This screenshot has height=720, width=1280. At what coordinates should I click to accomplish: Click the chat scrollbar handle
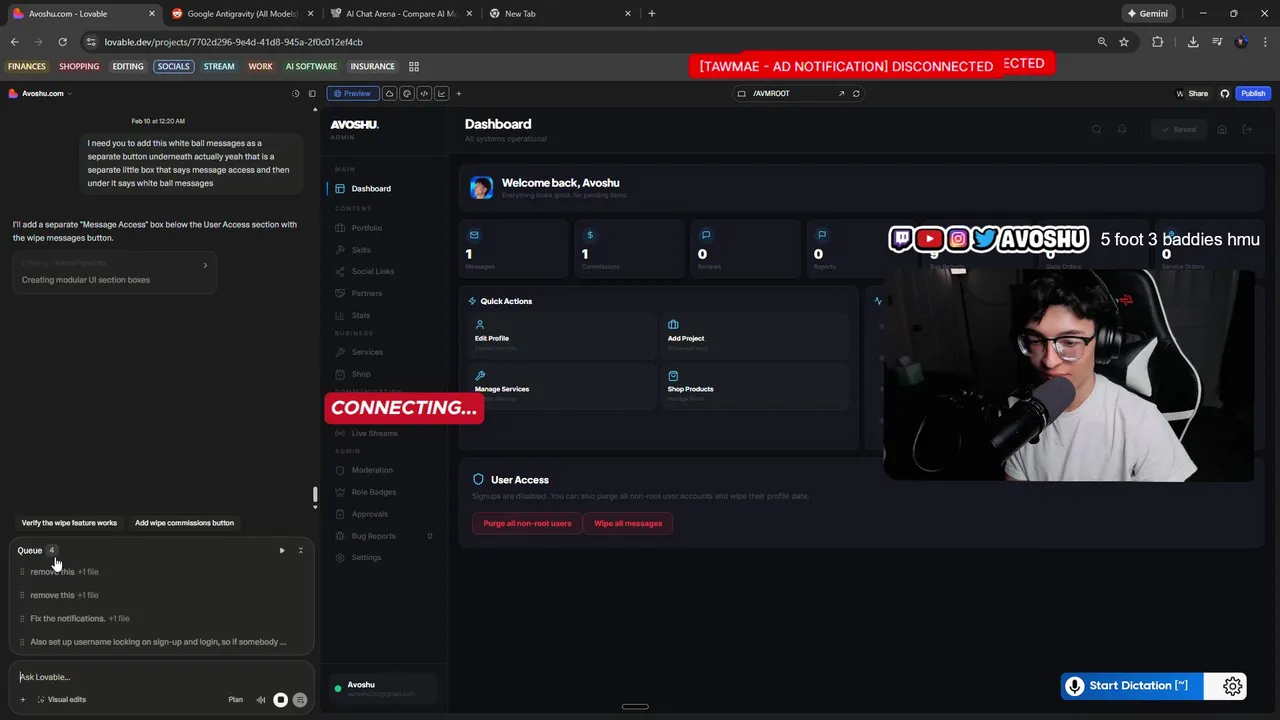[315, 494]
